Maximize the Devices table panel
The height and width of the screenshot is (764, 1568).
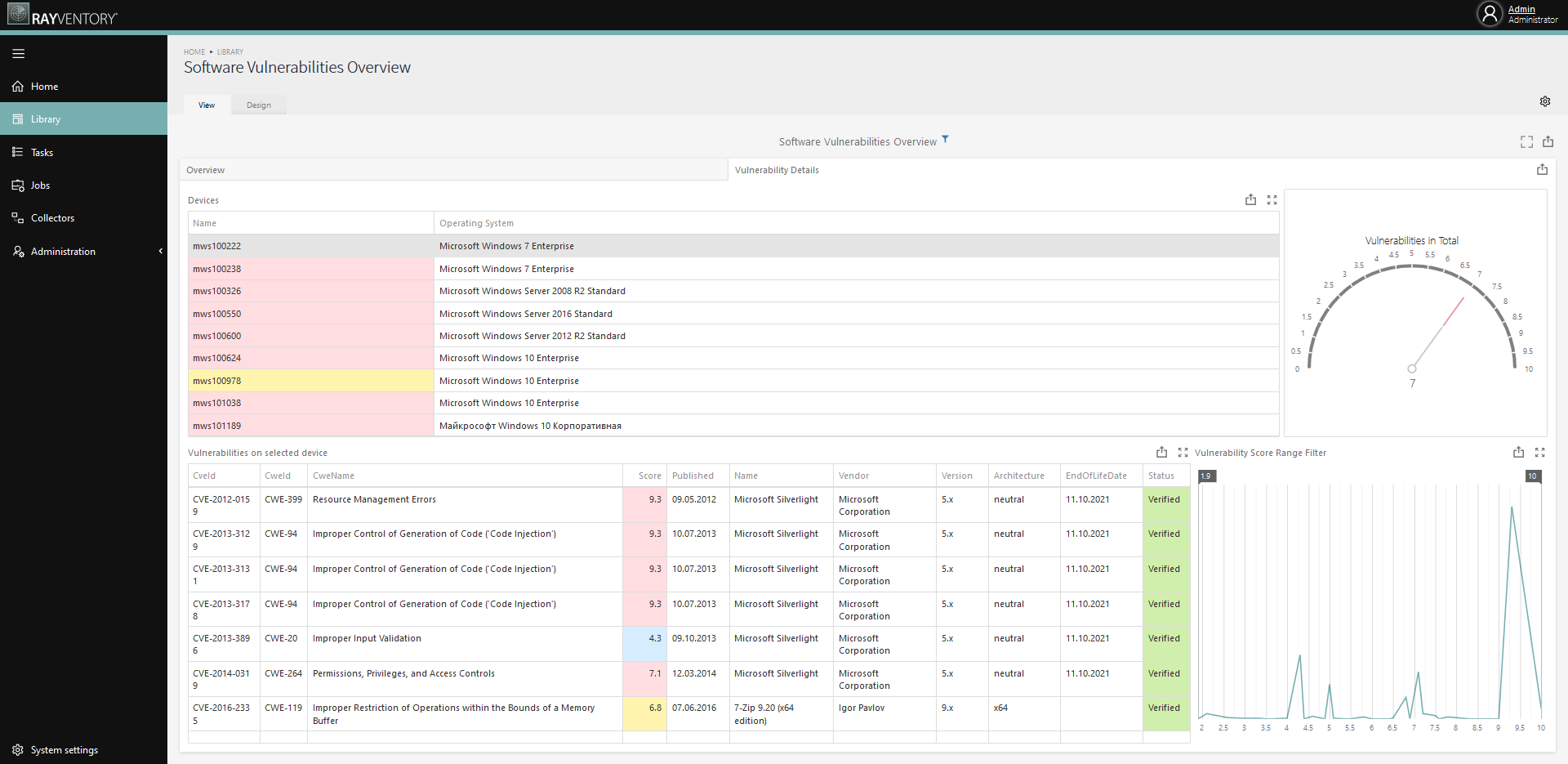click(x=1272, y=199)
